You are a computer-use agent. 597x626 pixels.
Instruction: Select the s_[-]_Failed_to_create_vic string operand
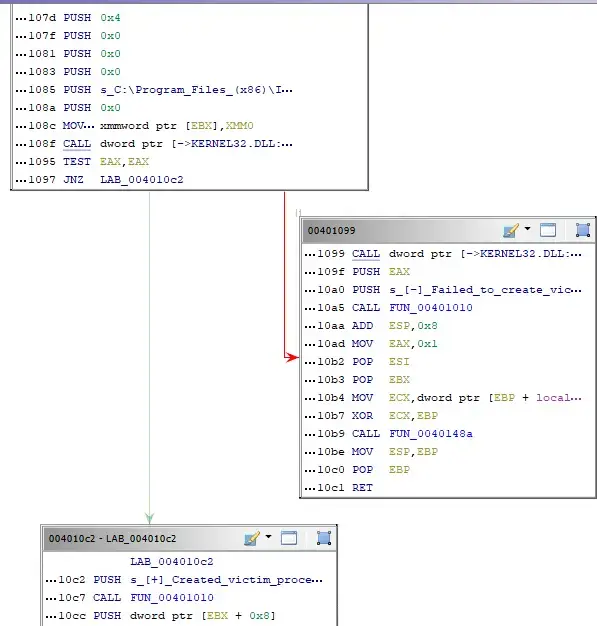click(x=485, y=290)
